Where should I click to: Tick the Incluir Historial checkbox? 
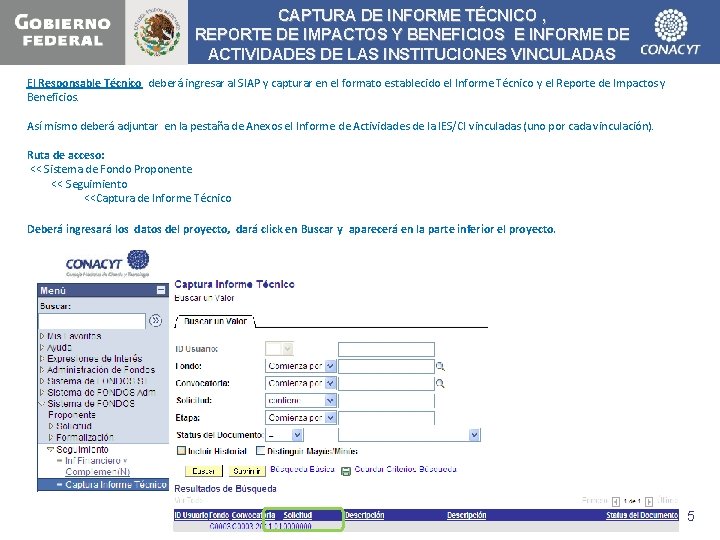(181, 451)
